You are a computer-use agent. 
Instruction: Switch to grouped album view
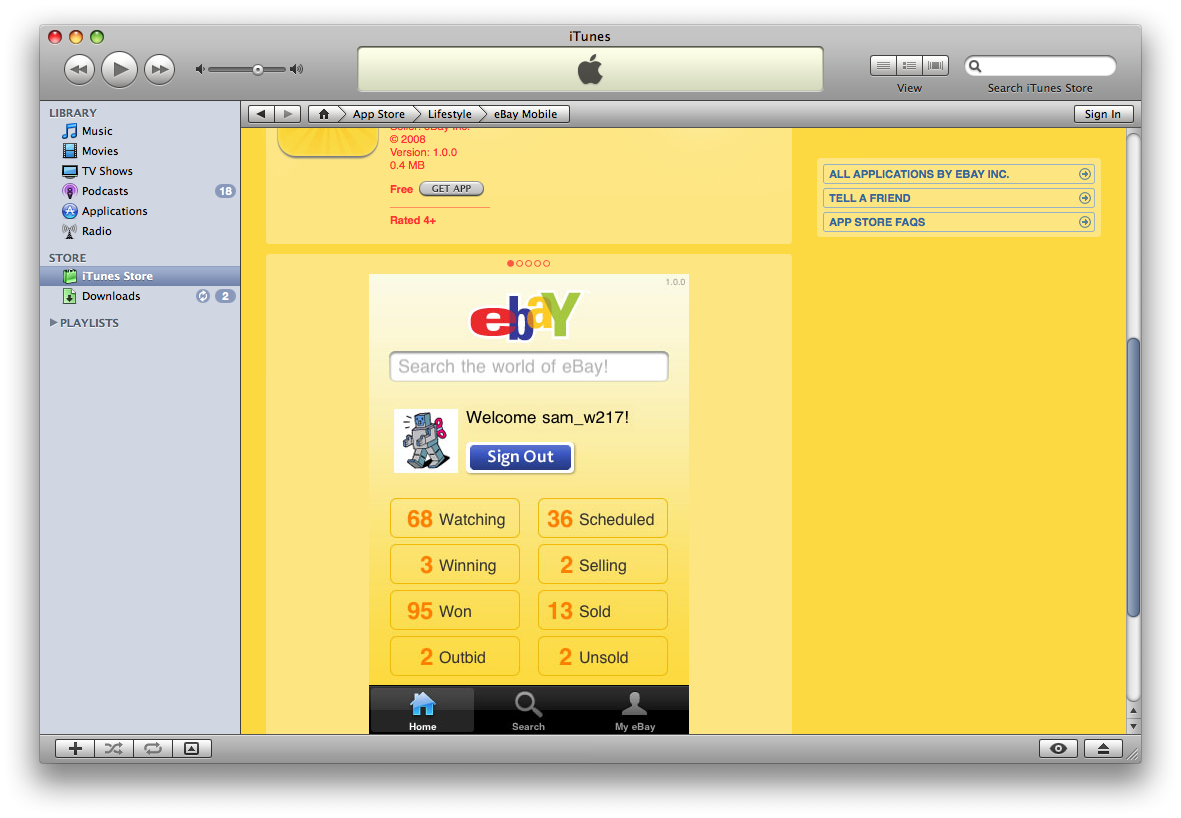coord(909,66)
